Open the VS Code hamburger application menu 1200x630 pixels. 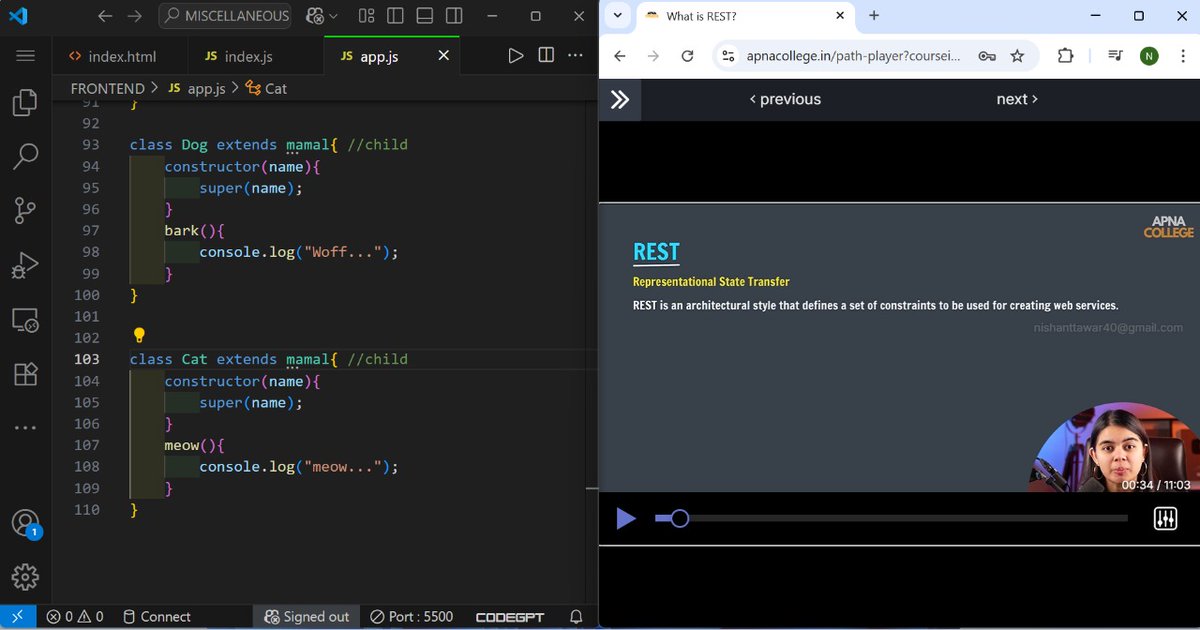(25, 56)
